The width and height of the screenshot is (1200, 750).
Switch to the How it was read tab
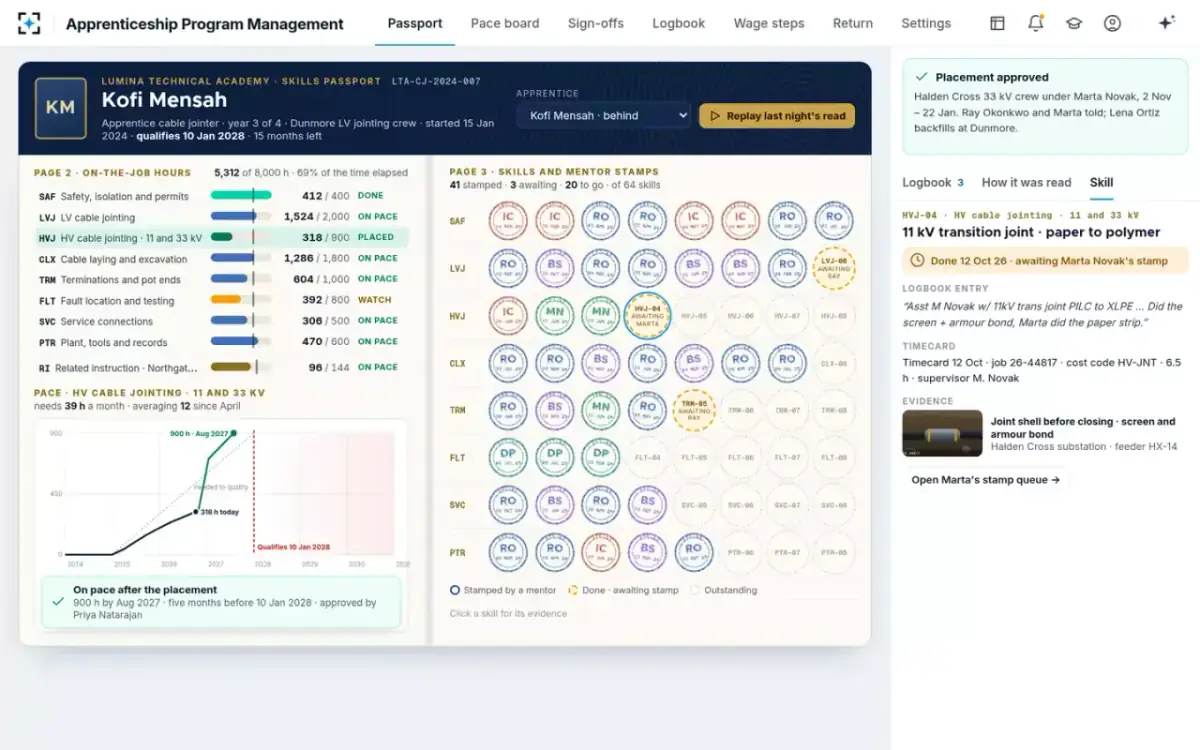coord(1026,182)
